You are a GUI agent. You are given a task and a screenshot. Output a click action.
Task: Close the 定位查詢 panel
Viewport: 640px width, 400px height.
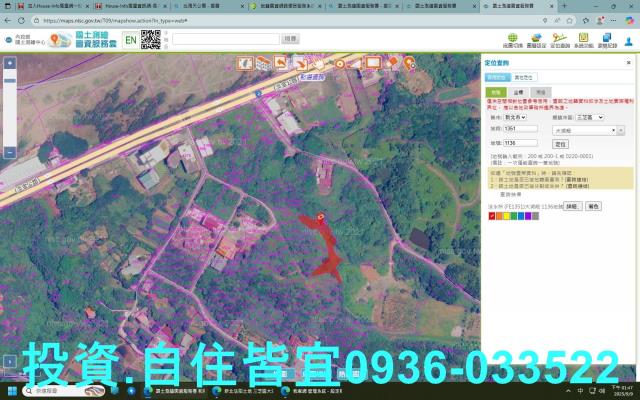tap(627, 63)
